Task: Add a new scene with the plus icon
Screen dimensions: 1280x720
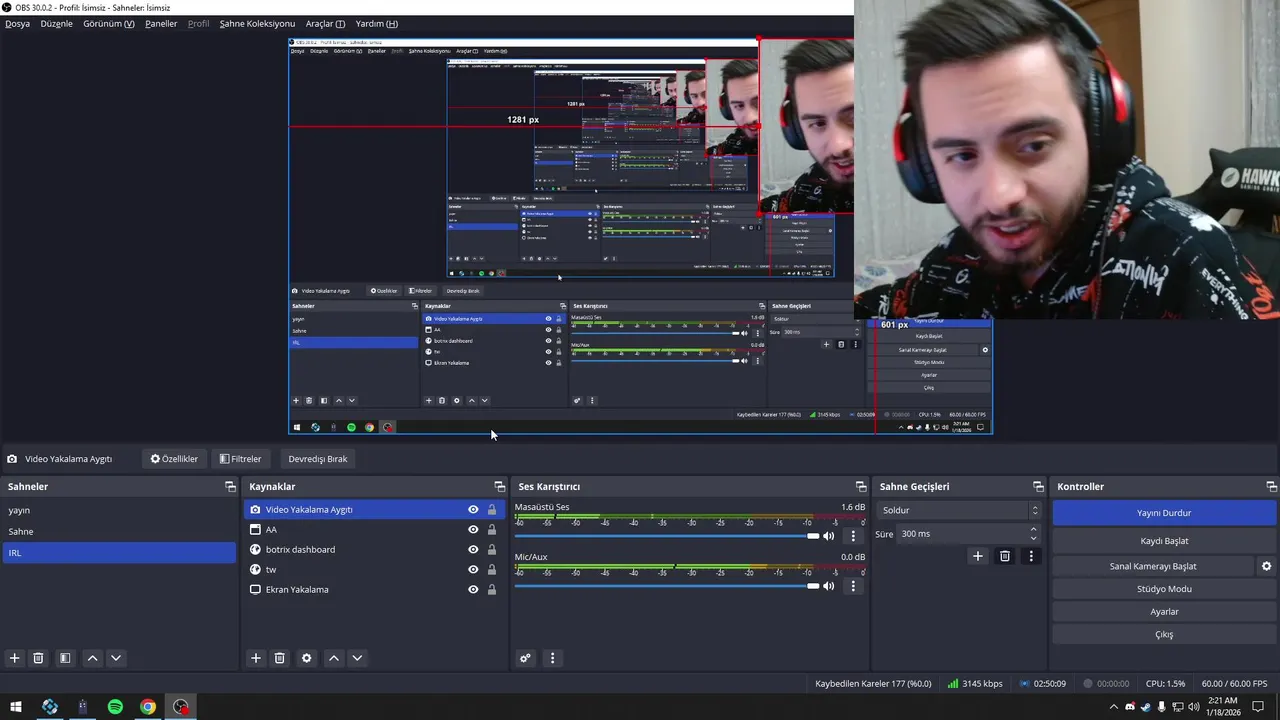Action: click(14, 658)
